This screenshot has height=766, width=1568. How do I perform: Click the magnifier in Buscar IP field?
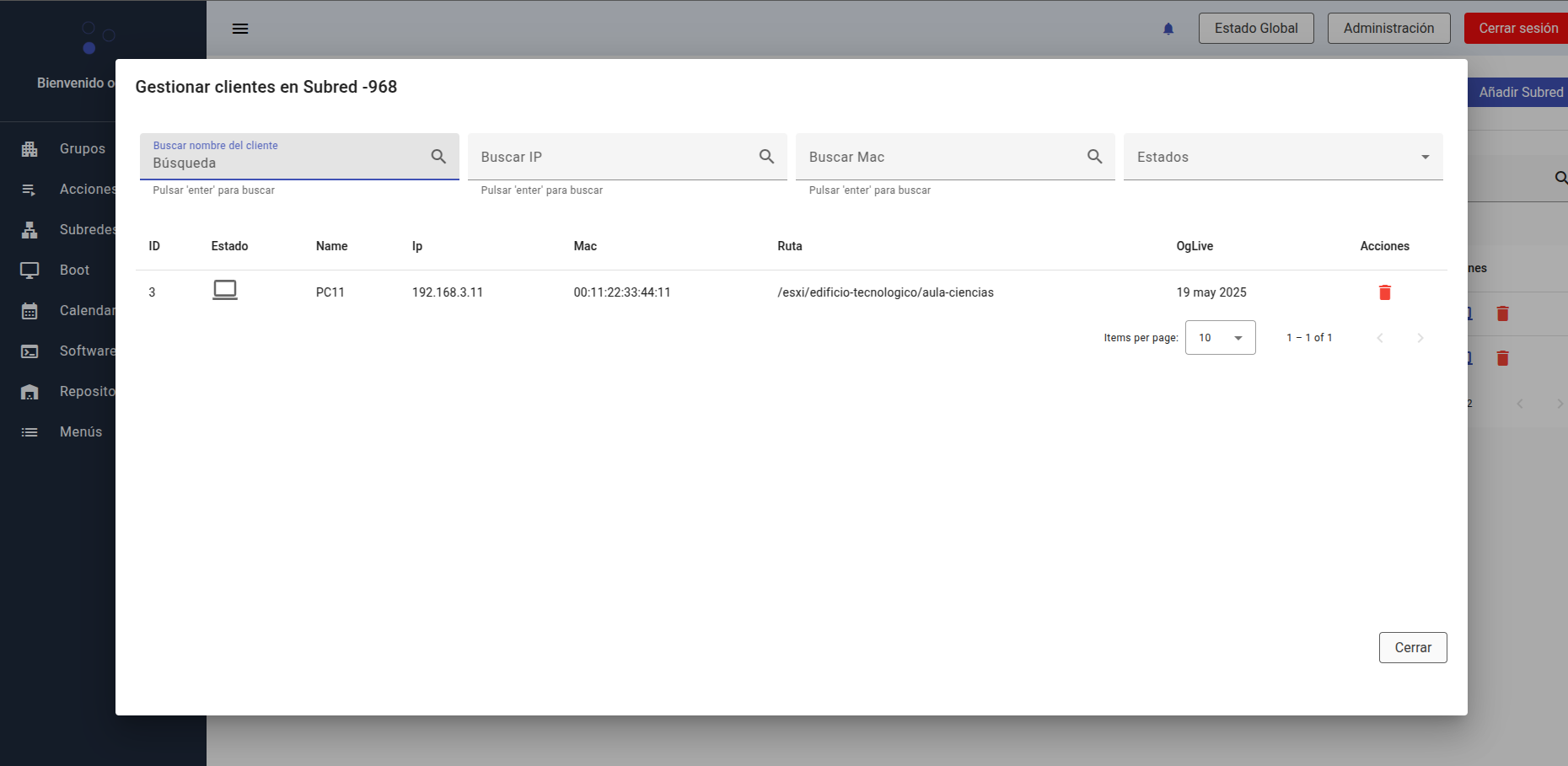tap(766, 157)
